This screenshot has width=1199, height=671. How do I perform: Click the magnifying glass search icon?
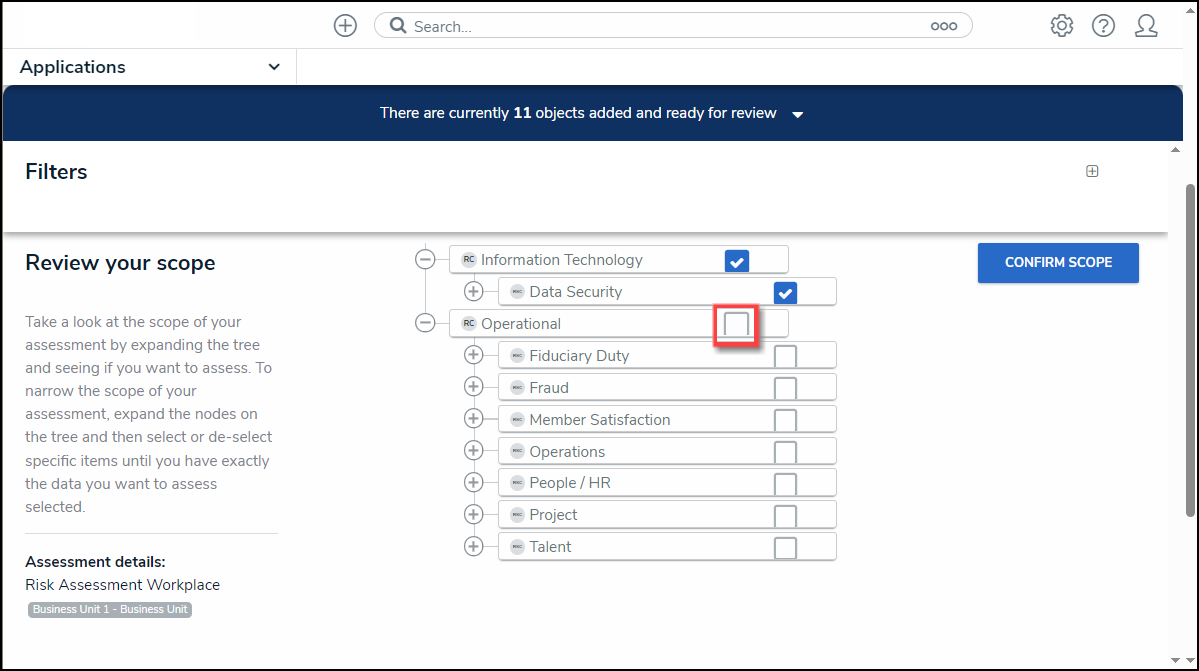tap(398, 26)
